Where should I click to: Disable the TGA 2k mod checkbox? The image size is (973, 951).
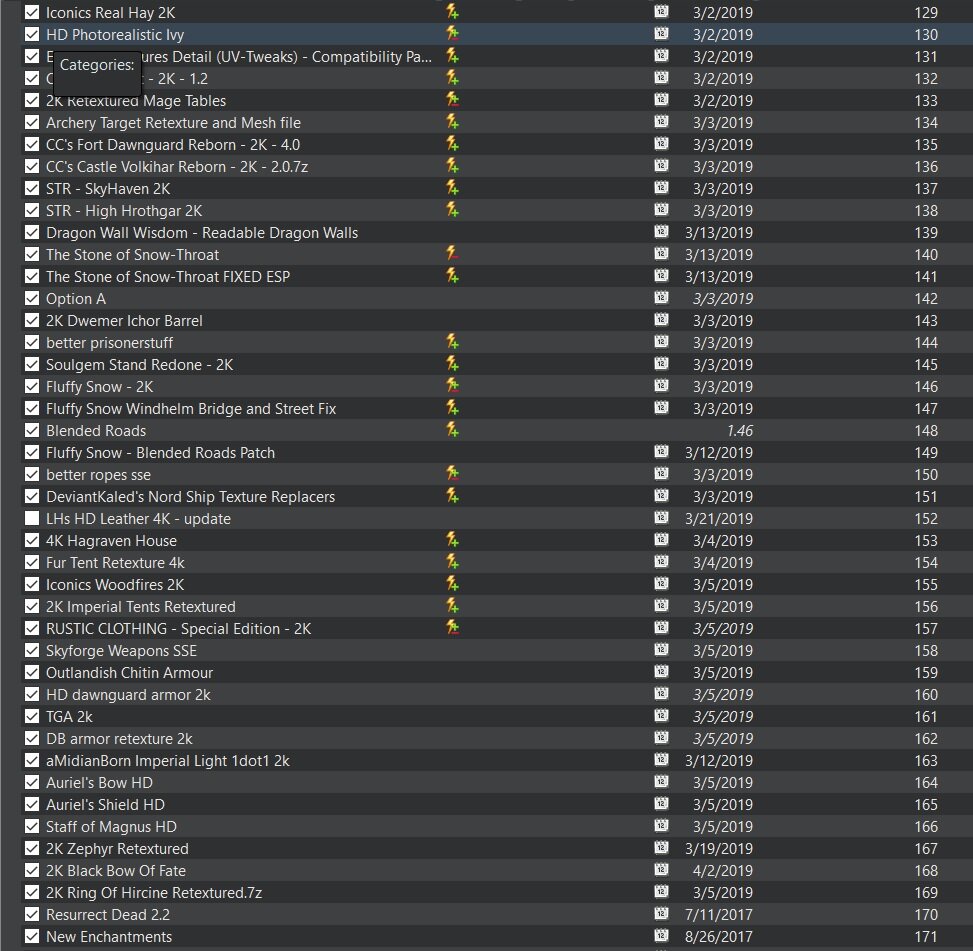(31, 716)
